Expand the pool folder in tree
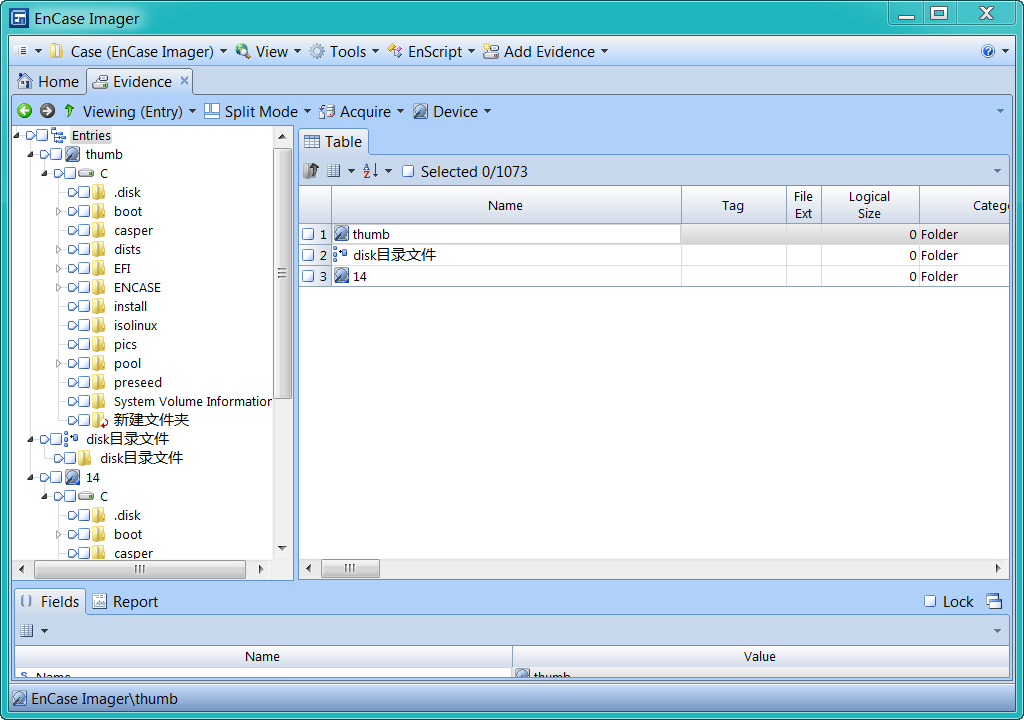Viewport: 1024px width, 720px height. [58, 363]
